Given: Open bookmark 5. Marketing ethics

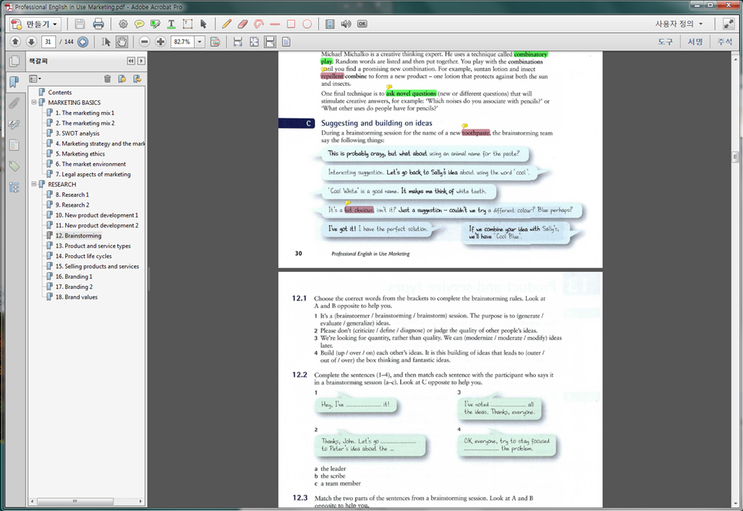Looking at the screenshot, I should [80, 154].
